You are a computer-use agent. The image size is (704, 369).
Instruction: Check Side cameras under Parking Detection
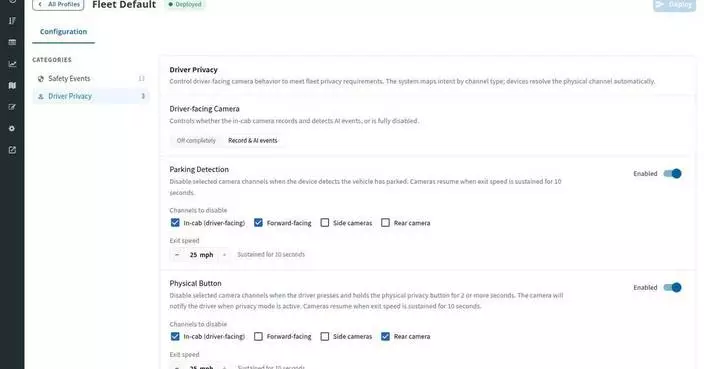325,223
